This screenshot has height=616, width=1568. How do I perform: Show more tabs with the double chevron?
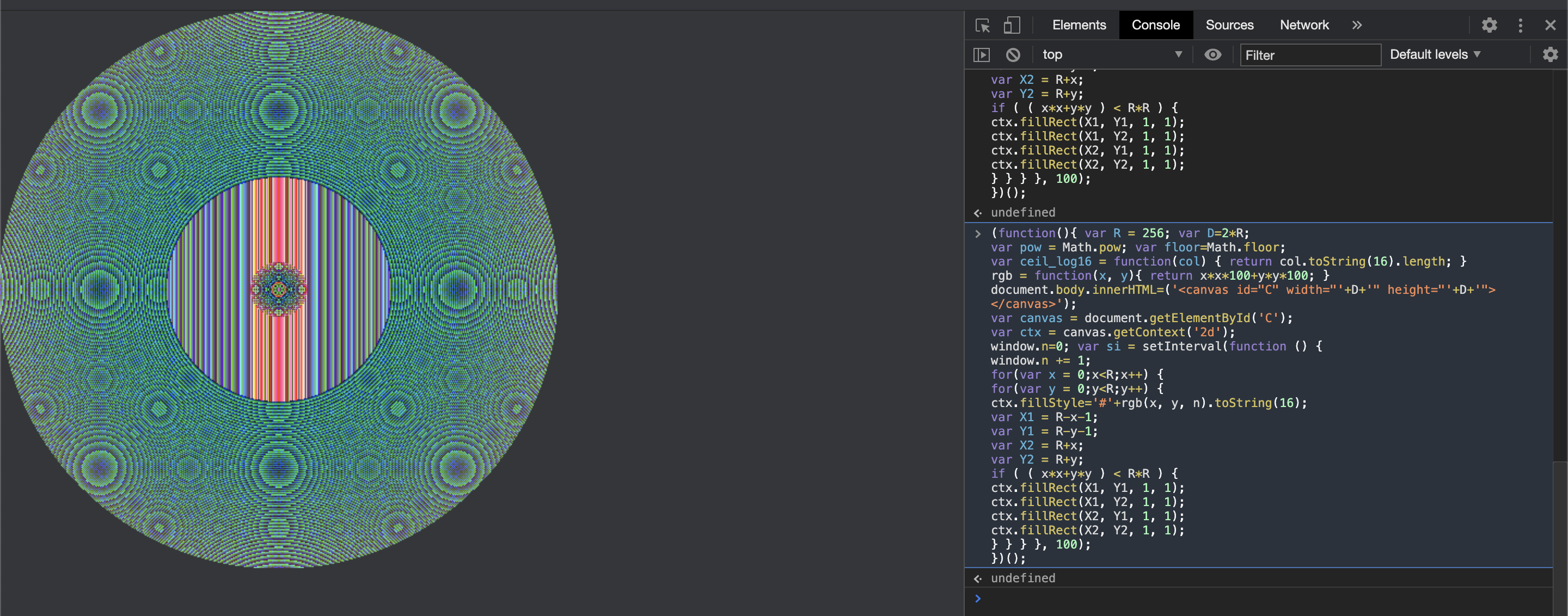[1357, 25]
